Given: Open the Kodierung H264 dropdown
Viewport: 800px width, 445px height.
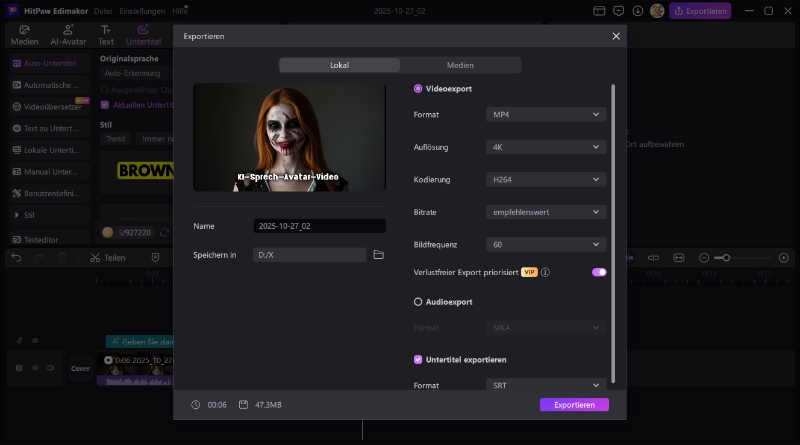Looking at the screenshot, I should pos(546,180).
